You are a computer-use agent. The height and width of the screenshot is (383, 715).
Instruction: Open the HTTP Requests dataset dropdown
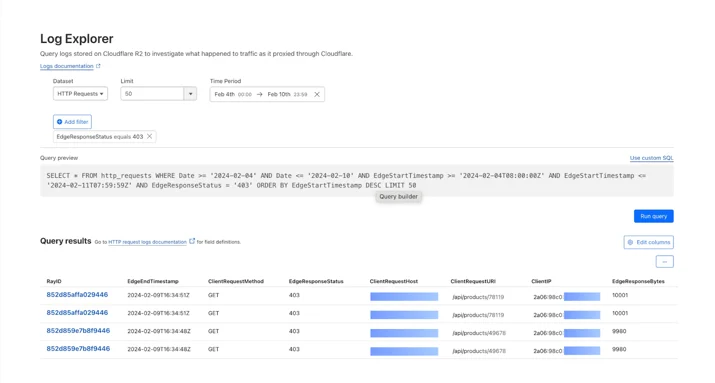pyautogui.click(x=80, y=93)
